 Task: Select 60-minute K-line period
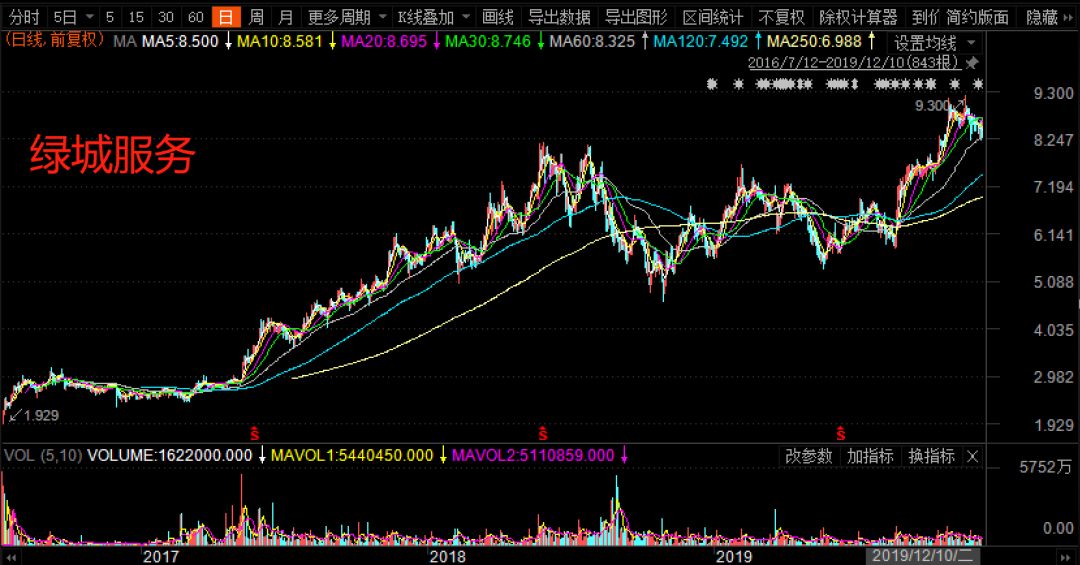click(x=196, y=17)
